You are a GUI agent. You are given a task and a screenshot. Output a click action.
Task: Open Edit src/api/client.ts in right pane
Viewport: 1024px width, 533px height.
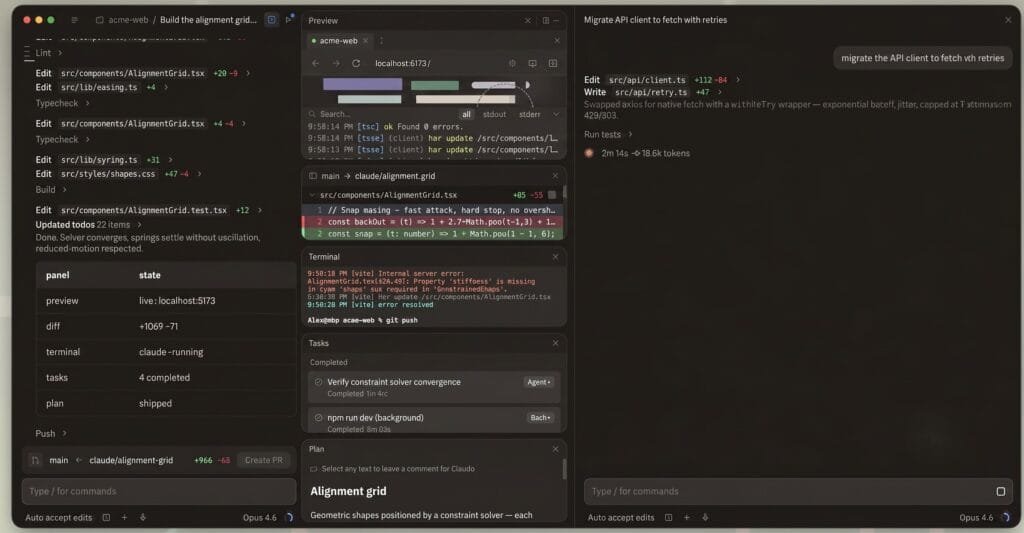(662, 80)
